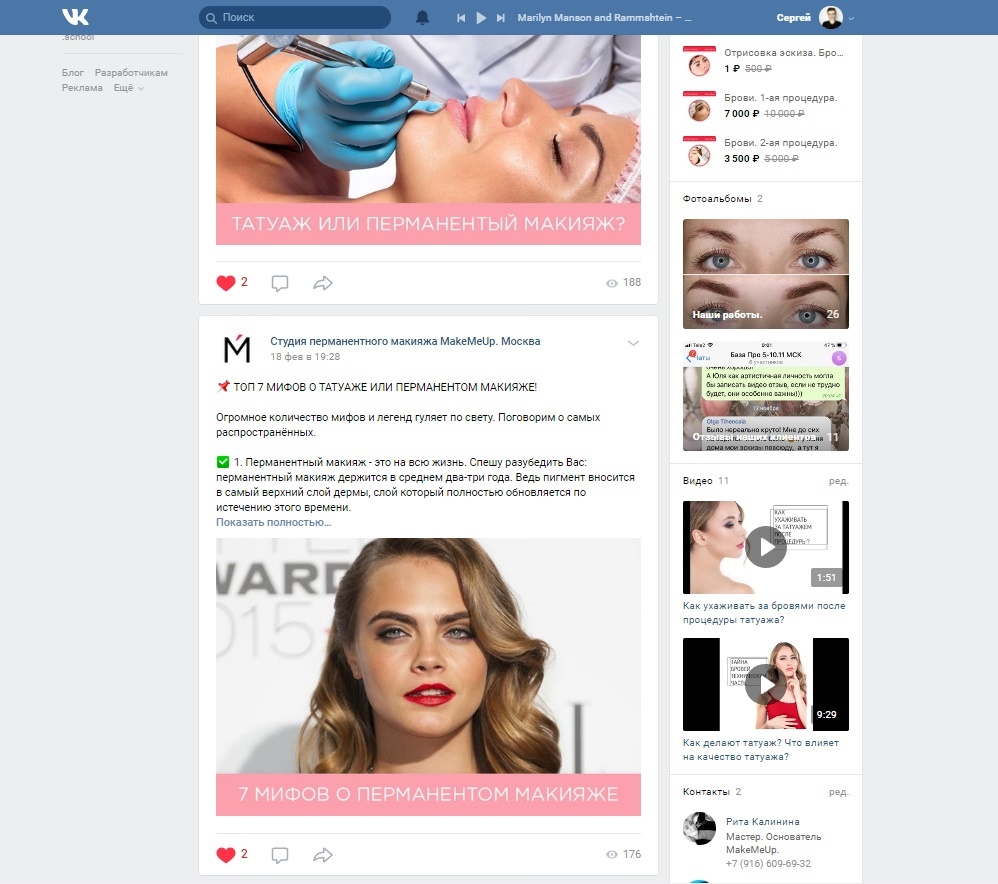Screen dimensions: 998x884
Task: Open the 188 views counter eye icon
Action: pyautogui.click(x=612, y=283)
